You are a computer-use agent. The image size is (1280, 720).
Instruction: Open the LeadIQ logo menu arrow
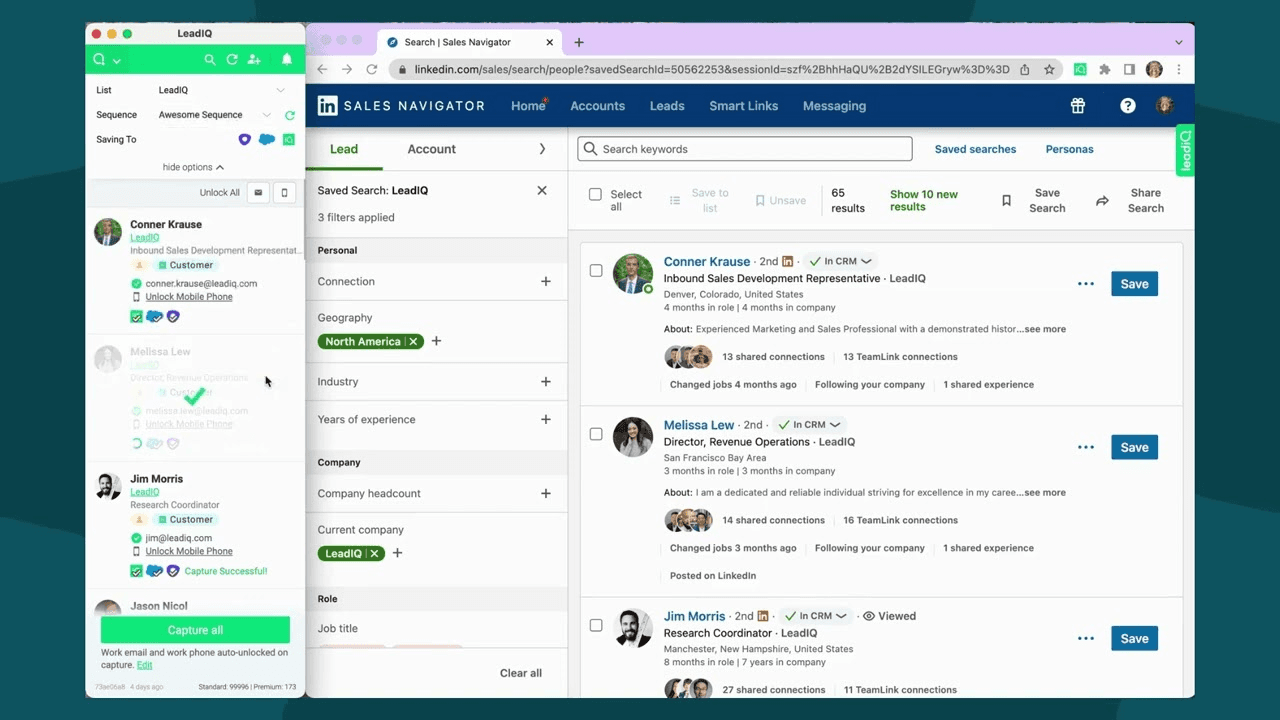[x=117, y=61]
